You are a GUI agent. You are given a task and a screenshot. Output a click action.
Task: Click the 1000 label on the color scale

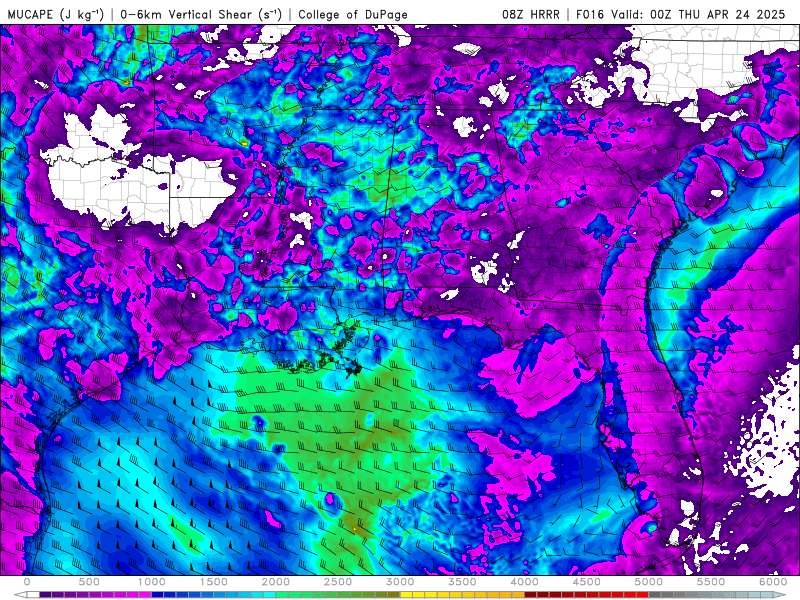152,582
